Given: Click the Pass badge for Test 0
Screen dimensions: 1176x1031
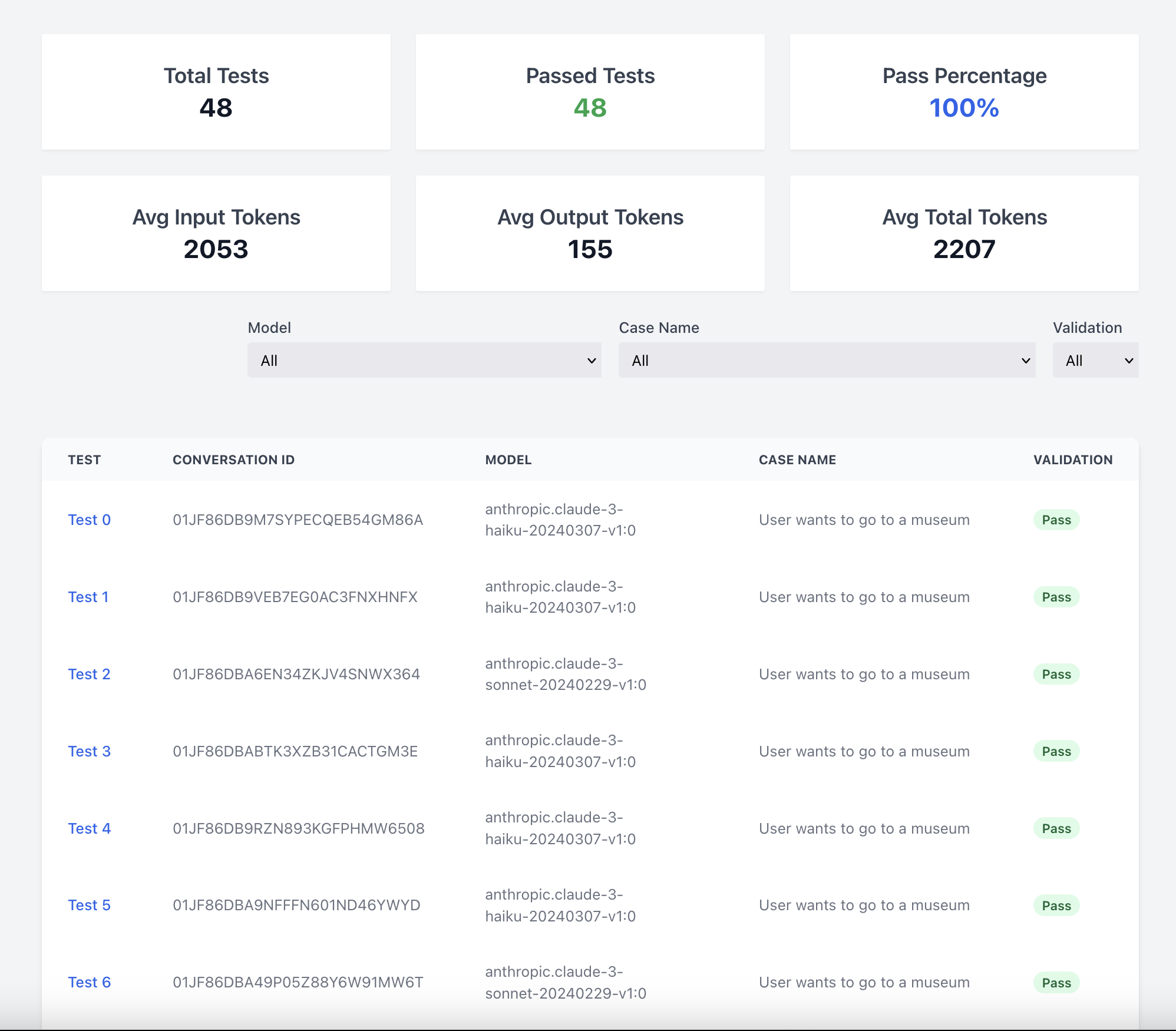Looking at the screenshot, I should [x=1056, y=520].
